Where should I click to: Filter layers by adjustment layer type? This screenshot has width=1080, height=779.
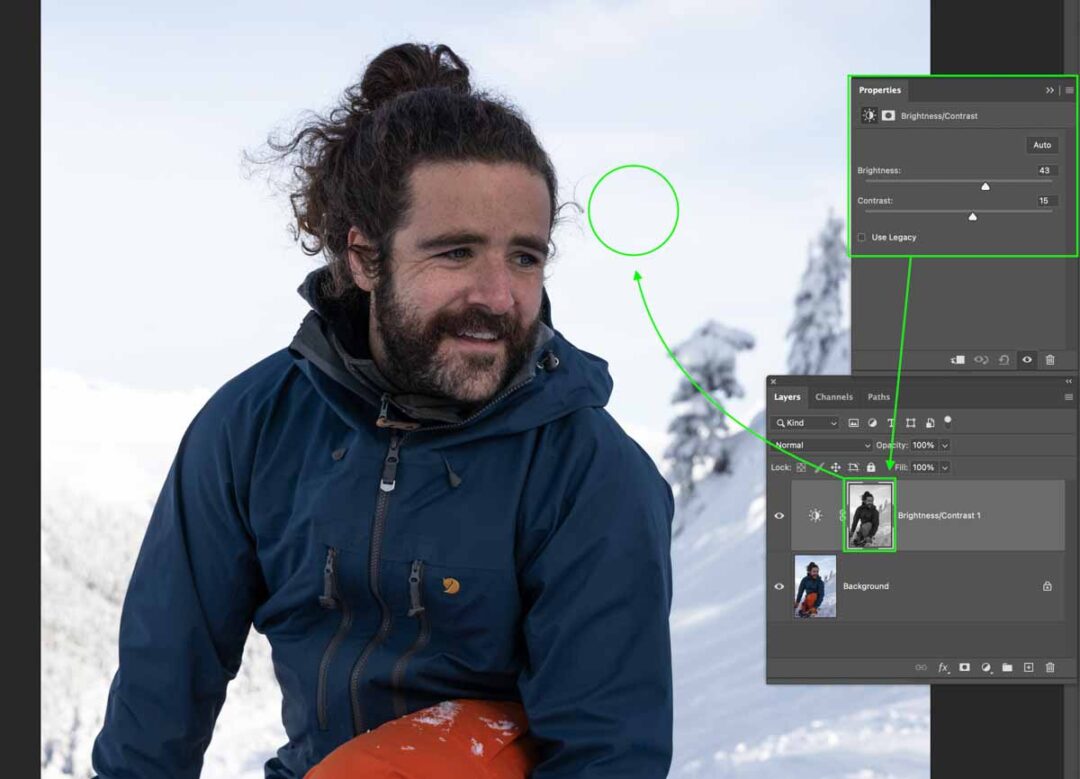tap(872, 422)
